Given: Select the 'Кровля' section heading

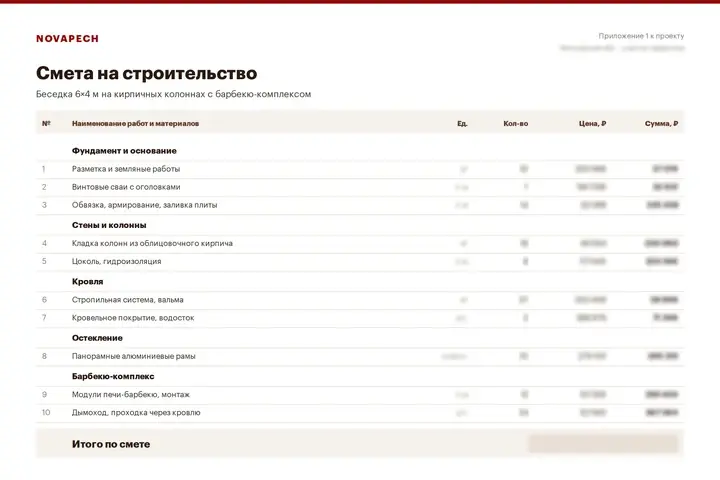Looking at the screenshot, I should pos(87,282).
